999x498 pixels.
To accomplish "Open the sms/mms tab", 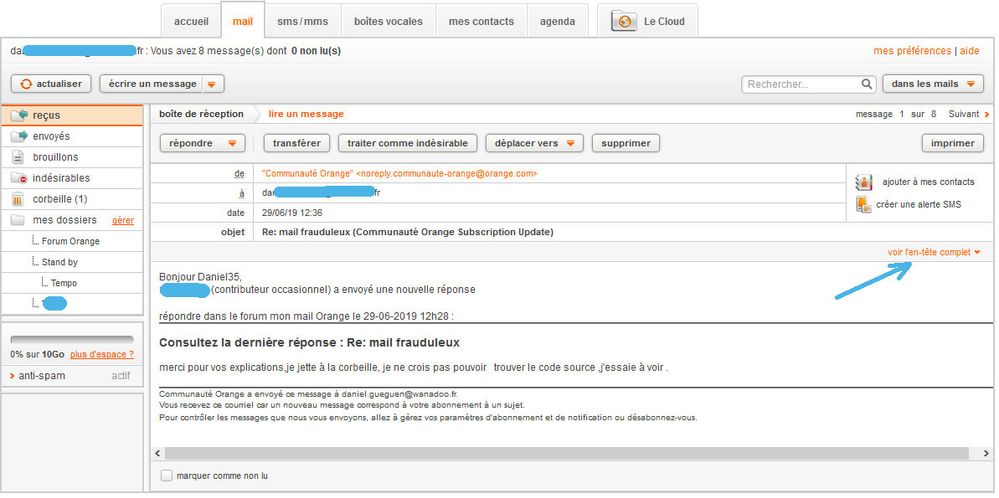I will [x=303, y=21].
